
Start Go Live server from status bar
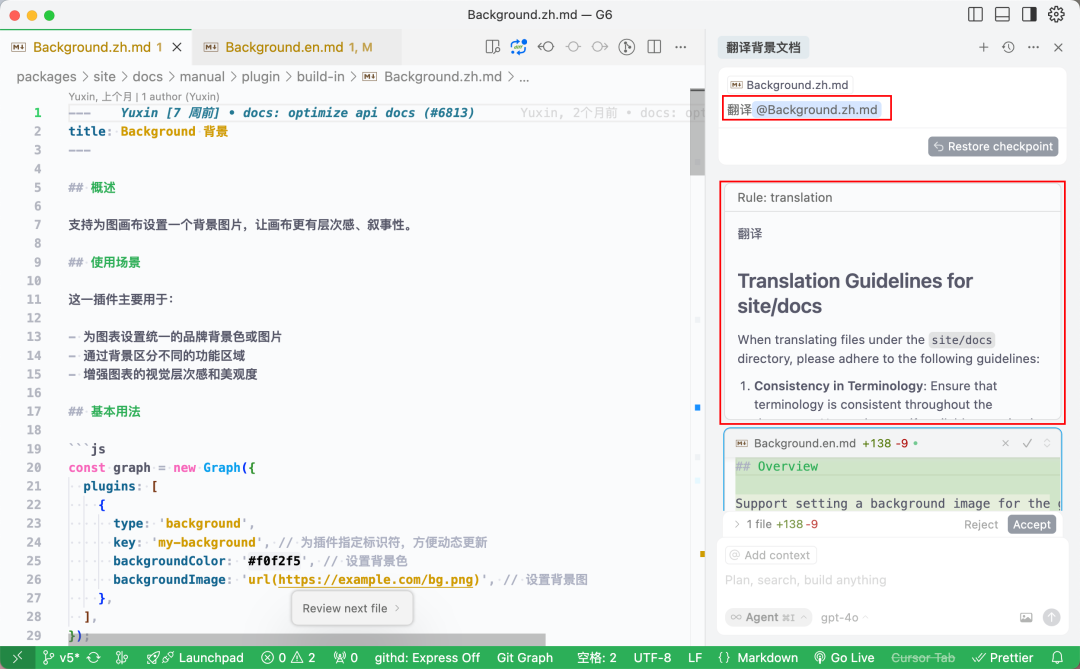844,657
